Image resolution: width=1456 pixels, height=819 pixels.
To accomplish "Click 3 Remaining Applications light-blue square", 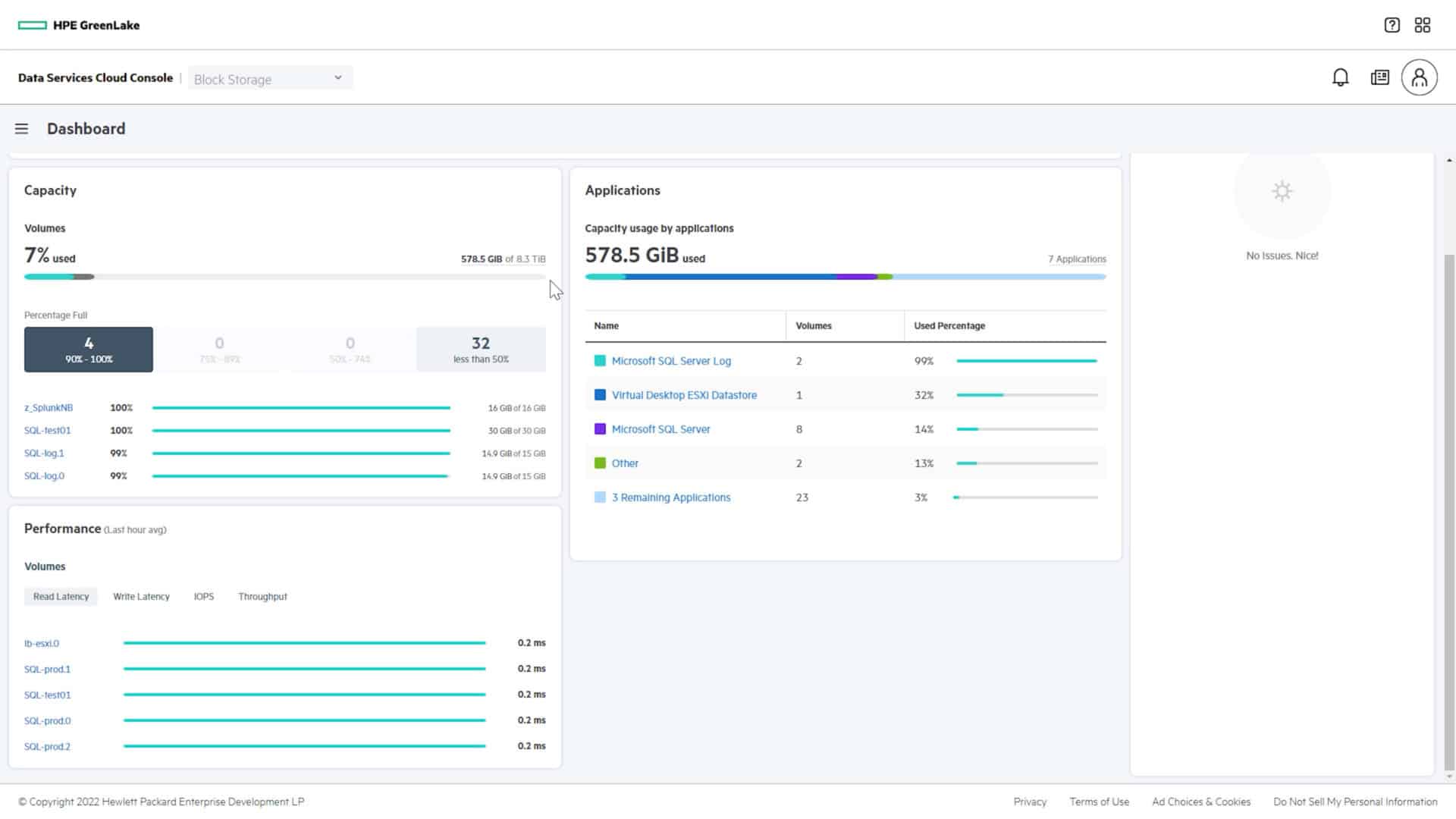I will pyautogui.click(x=600, y=497).
